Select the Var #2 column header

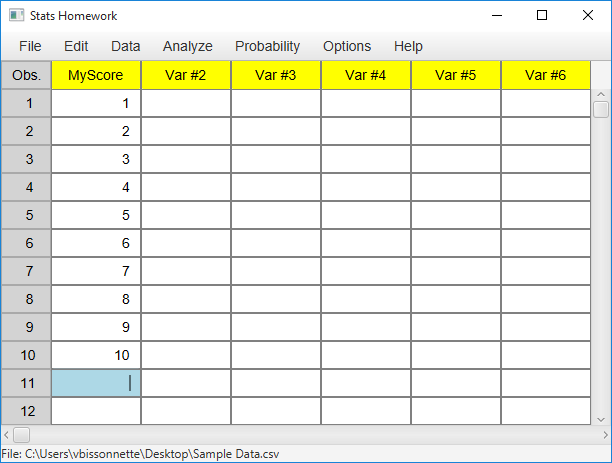(x=186, y=75)
